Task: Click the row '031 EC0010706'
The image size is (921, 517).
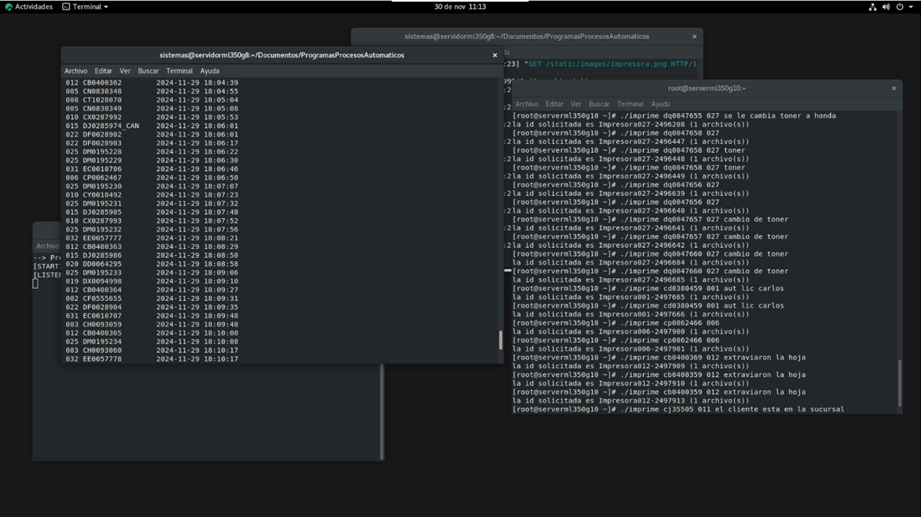Action: pos(152,169)
